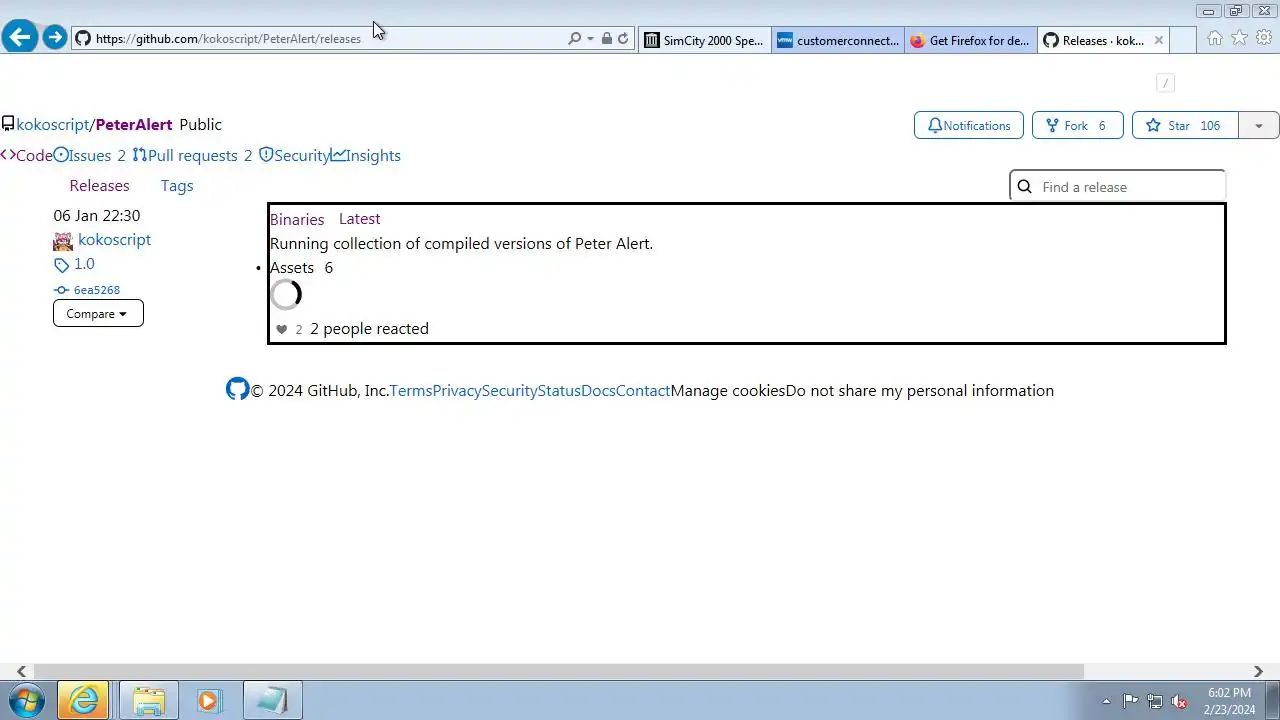Click the magnifier icon in release search
Viewport: 1280px width, 720px height.
pyautogui.click(x=1024, y=187)
